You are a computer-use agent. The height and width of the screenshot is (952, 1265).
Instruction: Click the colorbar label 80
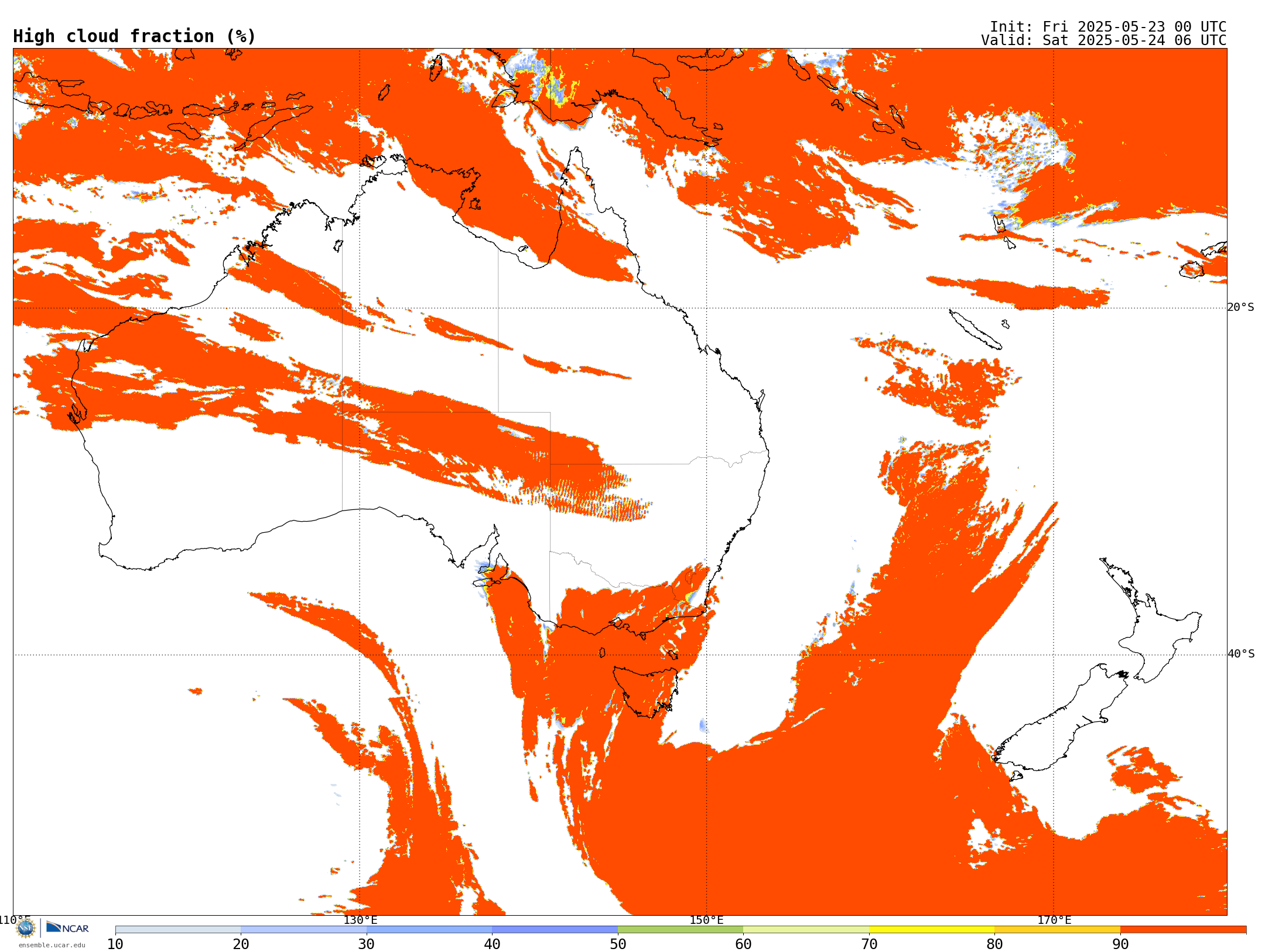click(x=994, y=944)
